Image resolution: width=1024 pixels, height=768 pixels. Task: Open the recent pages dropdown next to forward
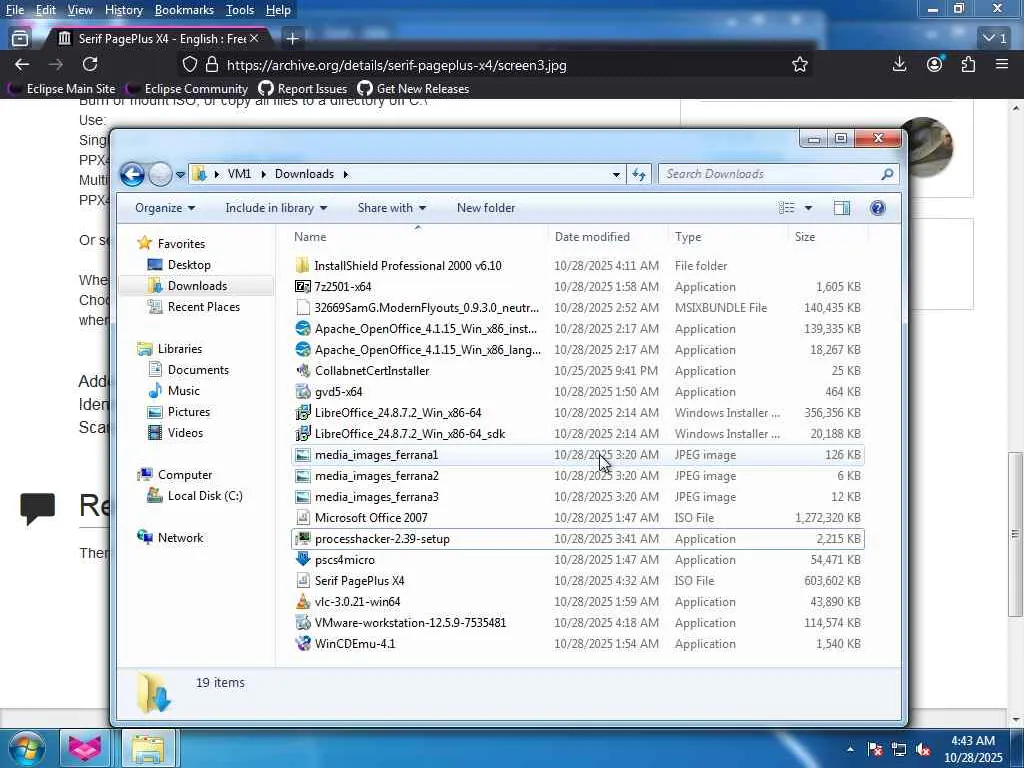(180, 174)
